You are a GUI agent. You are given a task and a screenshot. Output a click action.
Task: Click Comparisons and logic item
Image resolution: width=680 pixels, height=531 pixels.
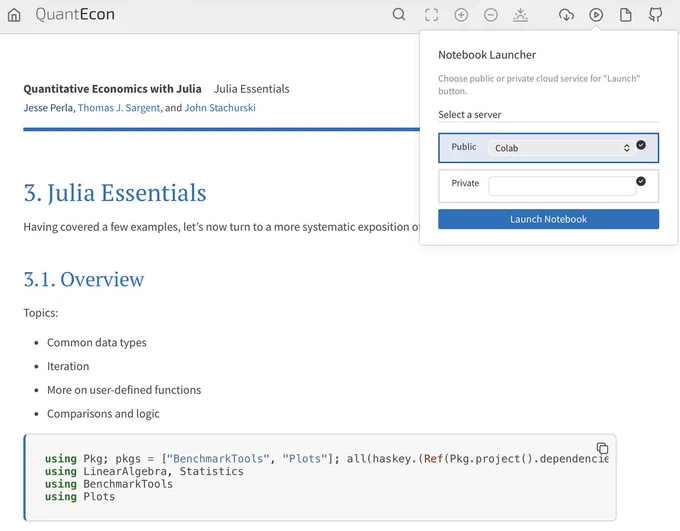click(103, 413)
